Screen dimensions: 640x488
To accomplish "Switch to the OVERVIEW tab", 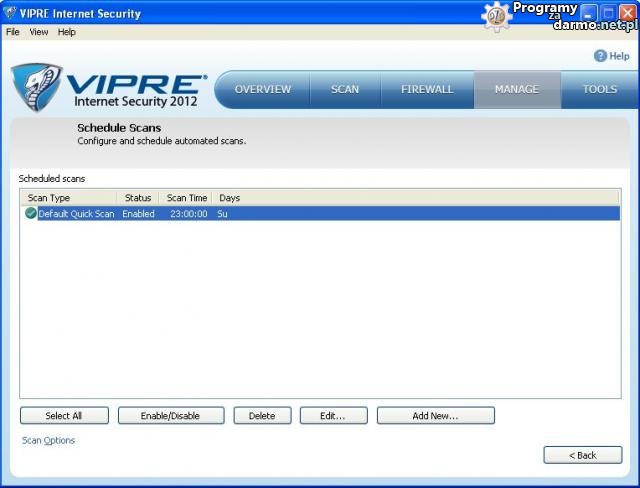I will [x=263, y=90].
